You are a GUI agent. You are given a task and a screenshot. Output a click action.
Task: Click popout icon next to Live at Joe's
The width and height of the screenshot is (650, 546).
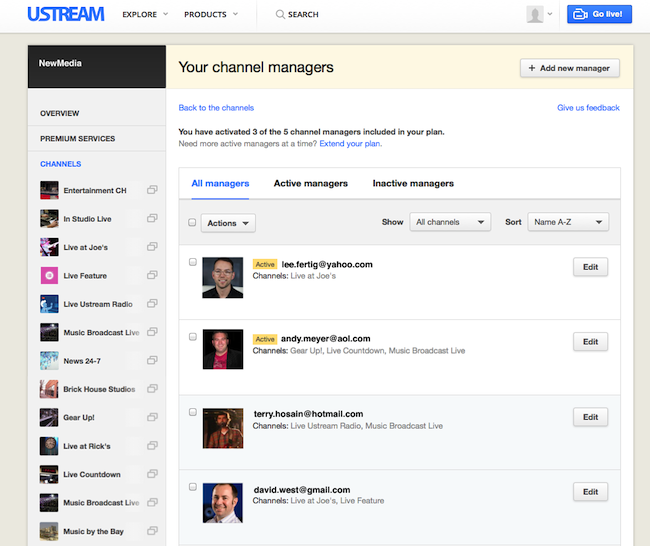[152, 247]
